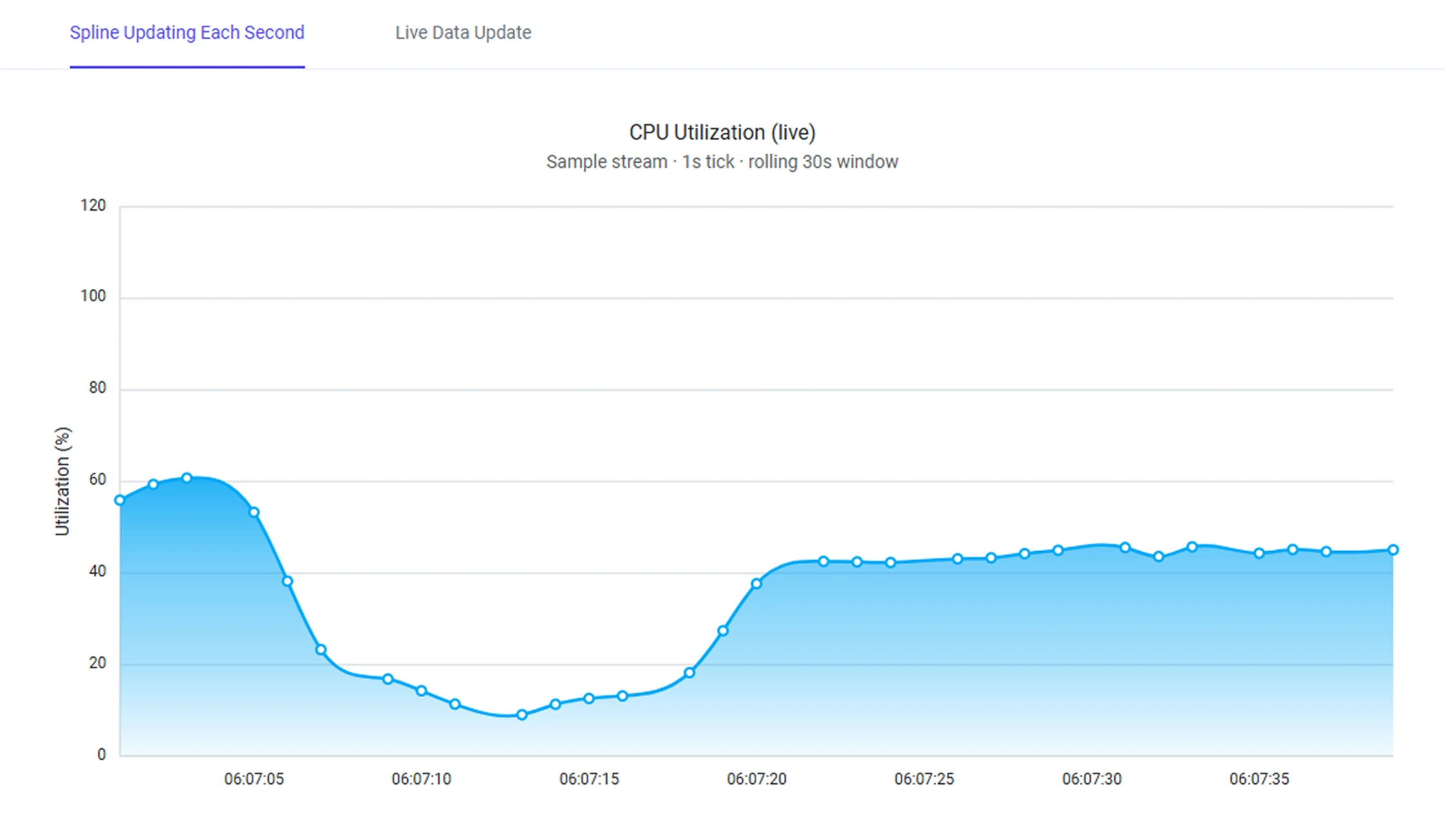
Task: Switch to the Live Data Update tab
Action: (x=463, y=32)
